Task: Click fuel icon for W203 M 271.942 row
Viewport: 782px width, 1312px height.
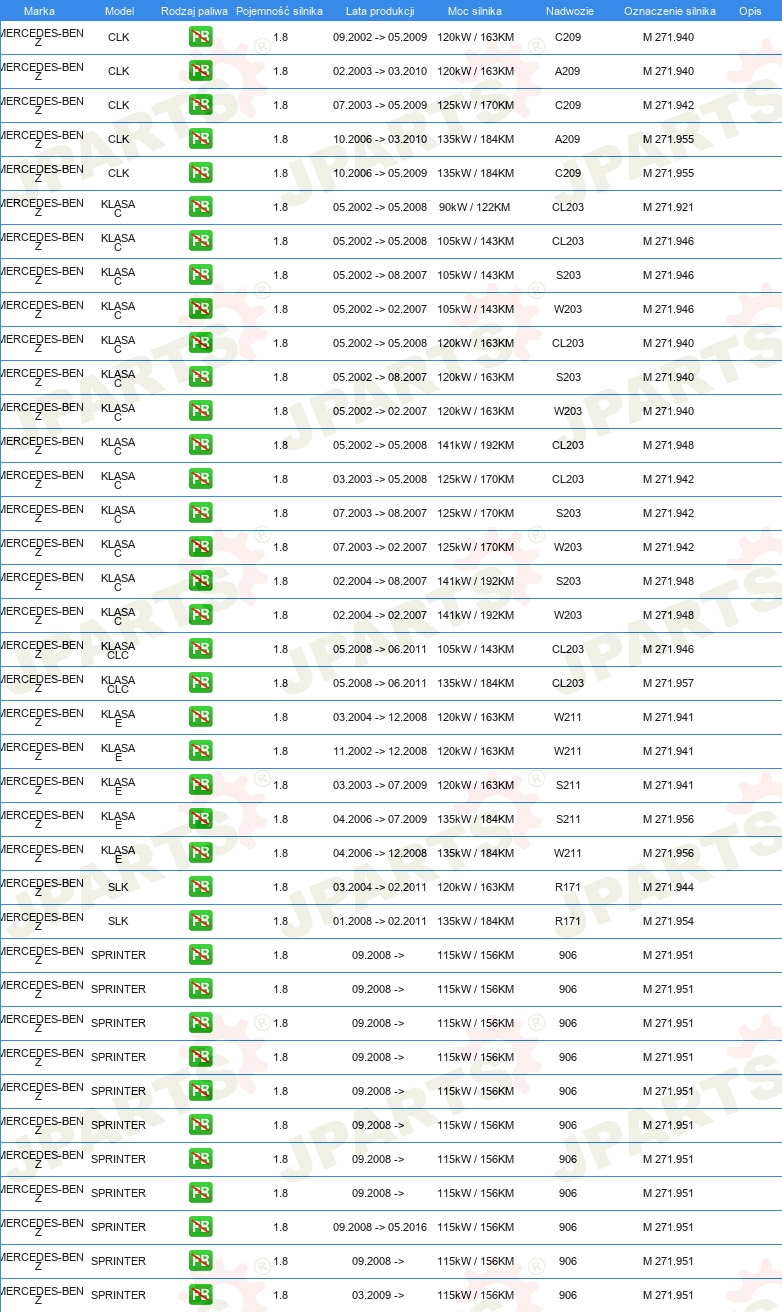Action: pyautogui.click(x=200, y=548)
